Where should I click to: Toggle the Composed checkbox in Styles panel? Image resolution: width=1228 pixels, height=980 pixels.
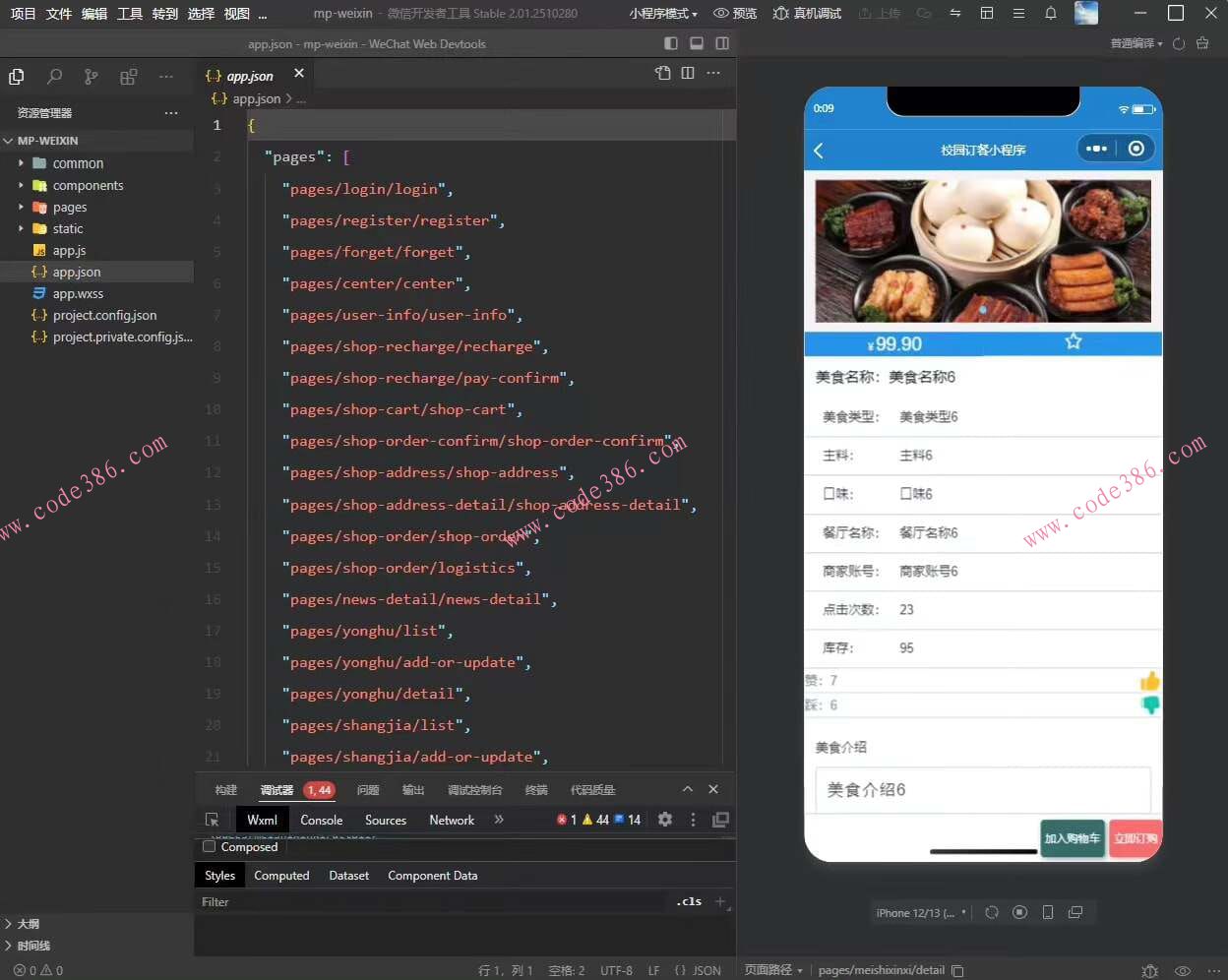[208, 846]
